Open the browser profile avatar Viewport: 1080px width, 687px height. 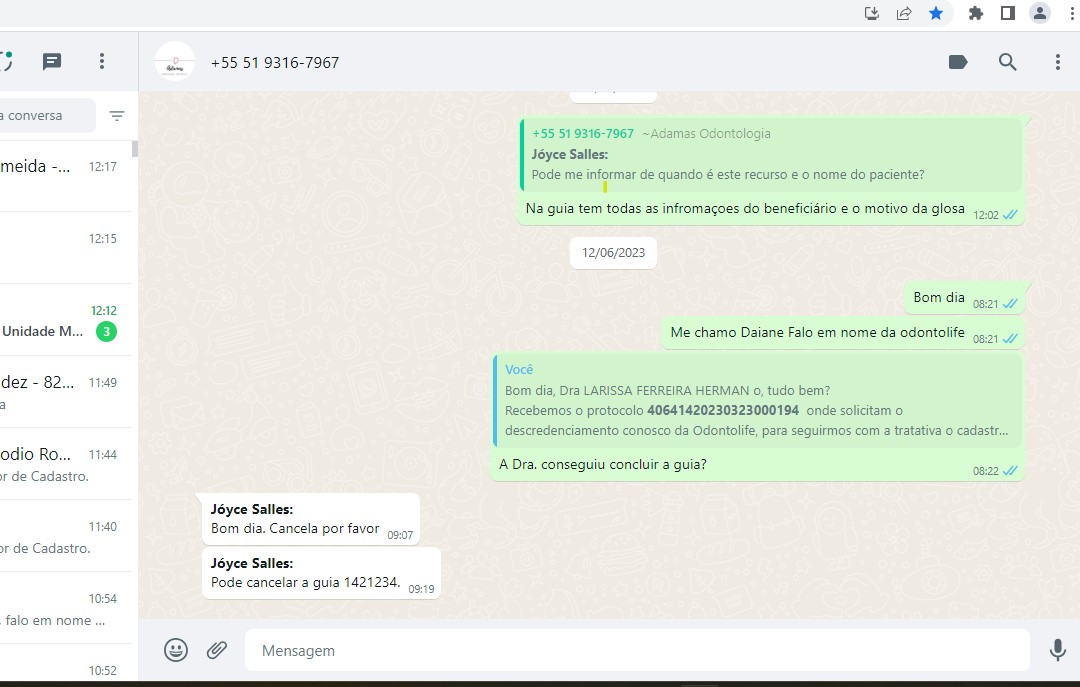coord(1039,13)
